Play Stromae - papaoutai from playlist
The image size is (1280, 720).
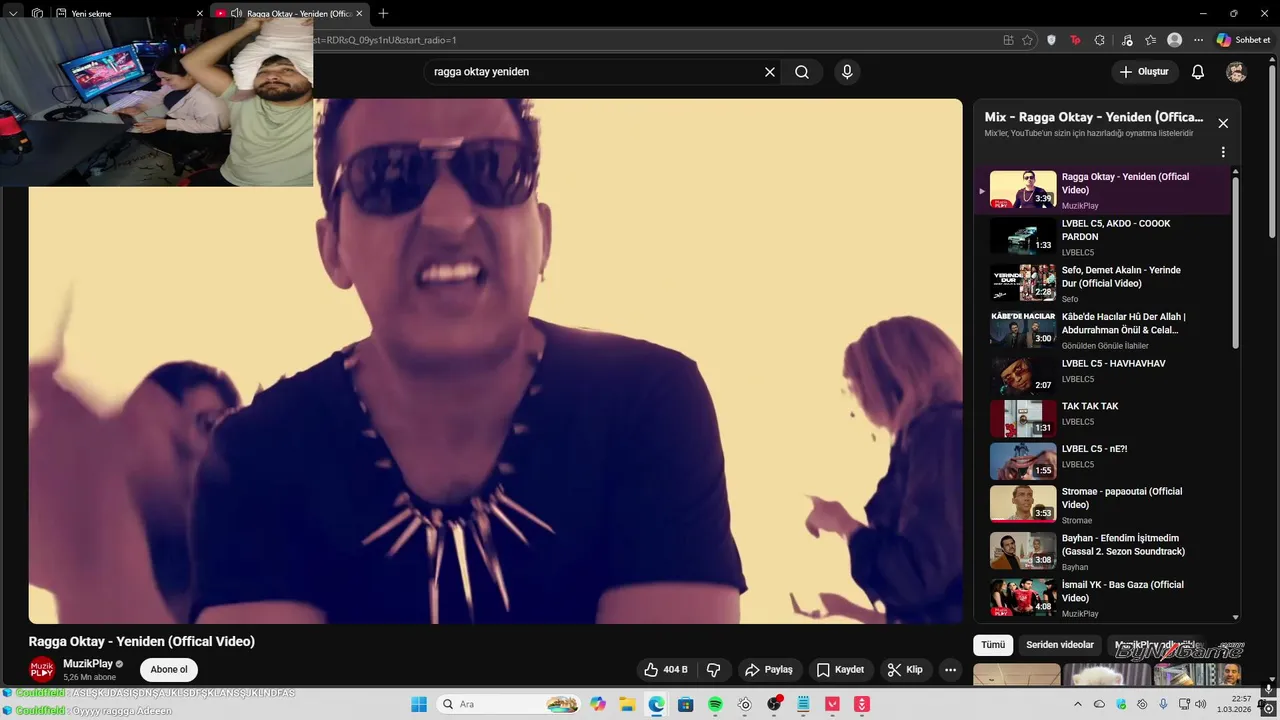[1102, 505]
